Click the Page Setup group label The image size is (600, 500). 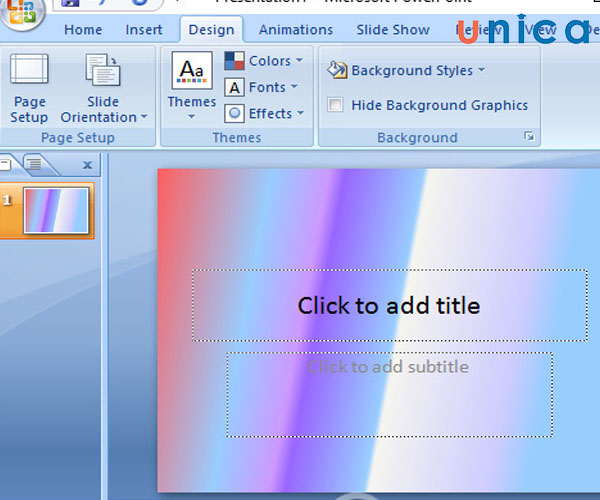(x=78, y=138)
